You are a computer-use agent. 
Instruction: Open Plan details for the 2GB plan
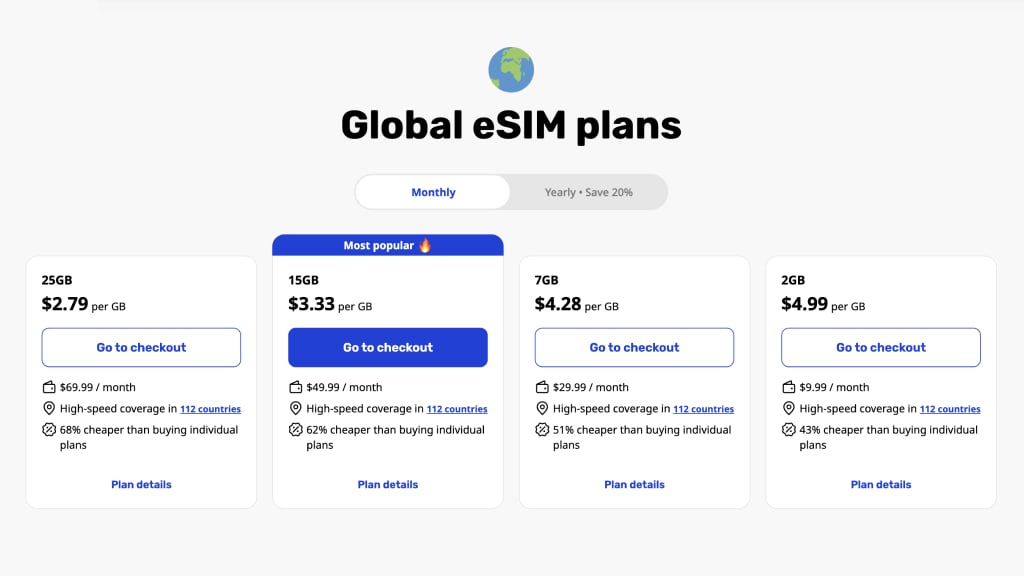881,485
